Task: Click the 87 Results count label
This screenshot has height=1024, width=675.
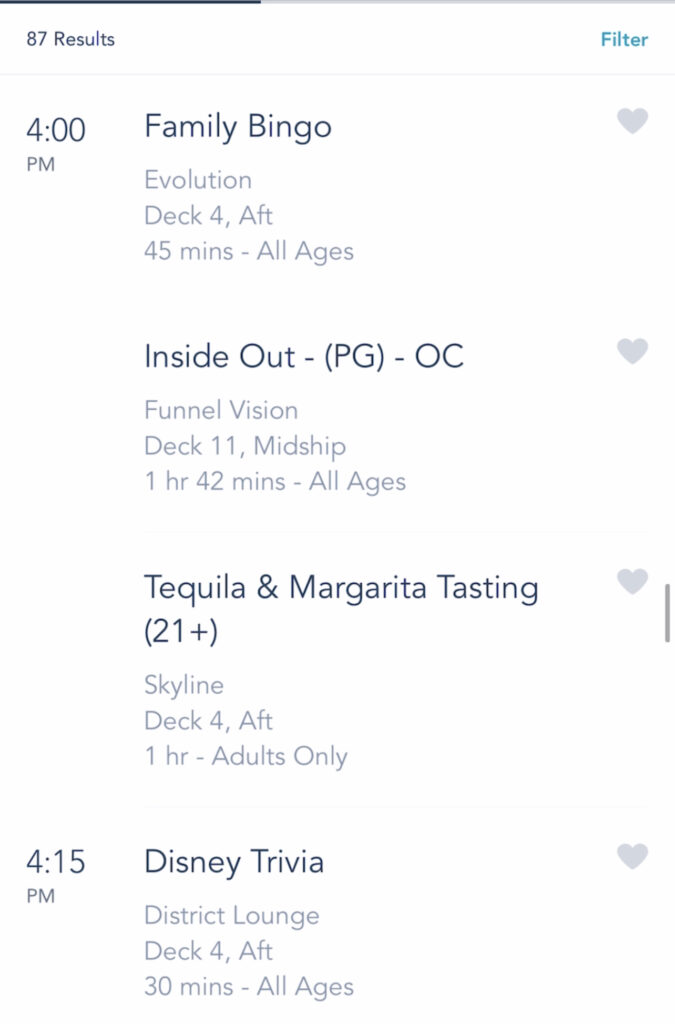Action: click(x=71, y=39)
